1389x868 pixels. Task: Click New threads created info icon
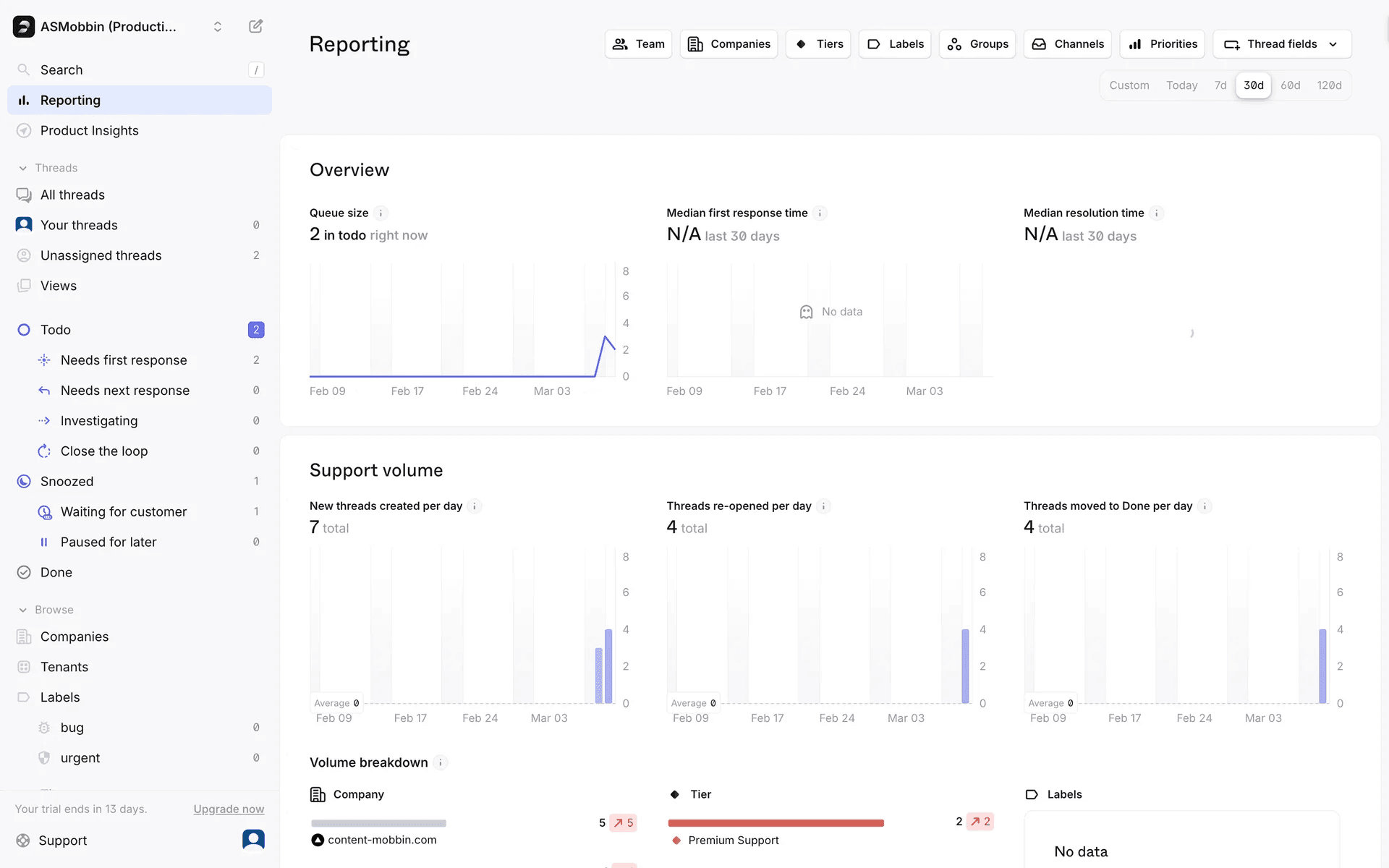click(x=475, y=506)
